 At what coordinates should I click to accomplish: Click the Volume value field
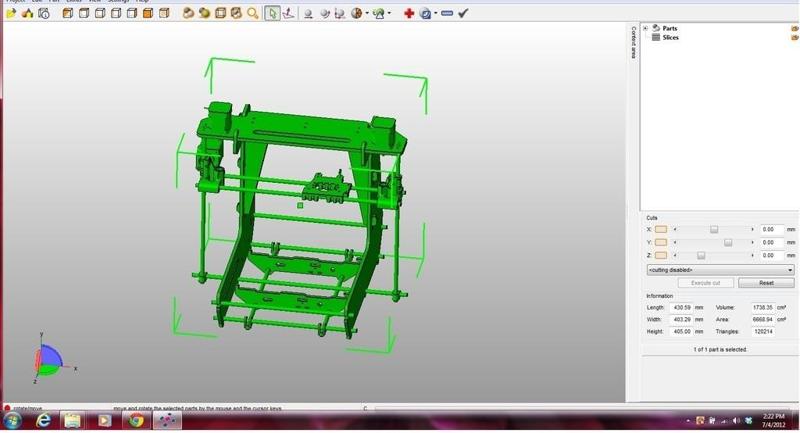(762, 308)
